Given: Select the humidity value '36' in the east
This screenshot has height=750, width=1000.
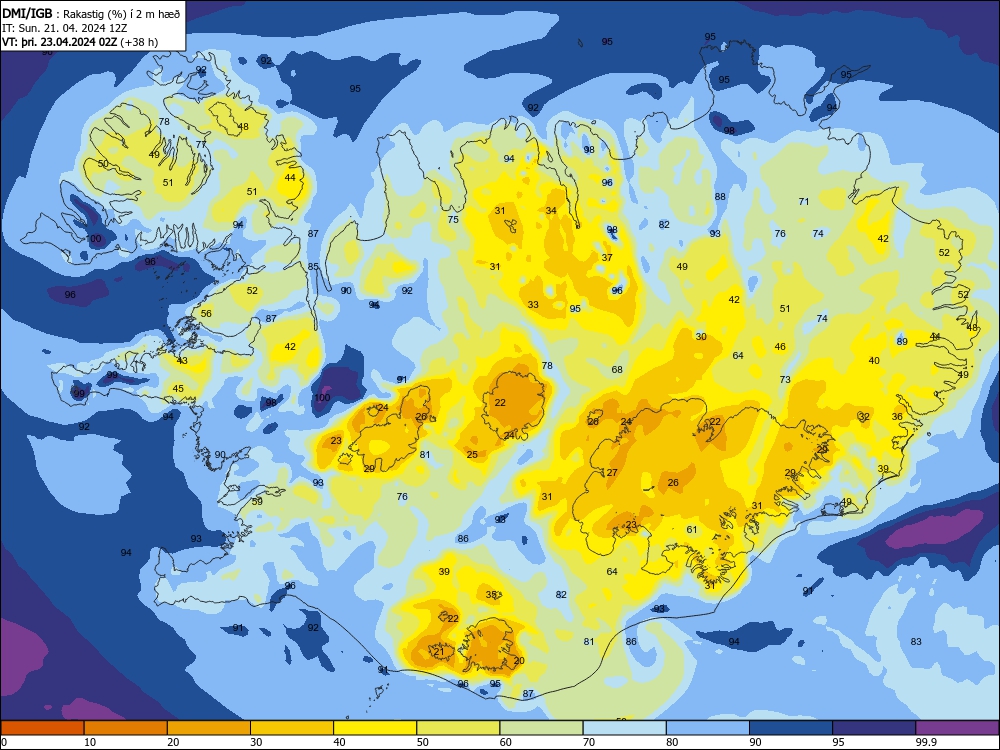Looking at the screenshot, I should coord(897,416).
